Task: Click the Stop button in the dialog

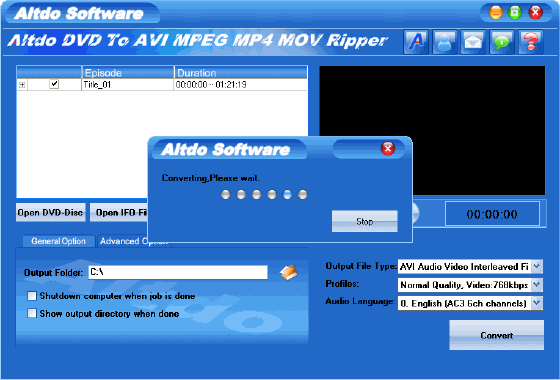Action: click(x=365, y=221)
